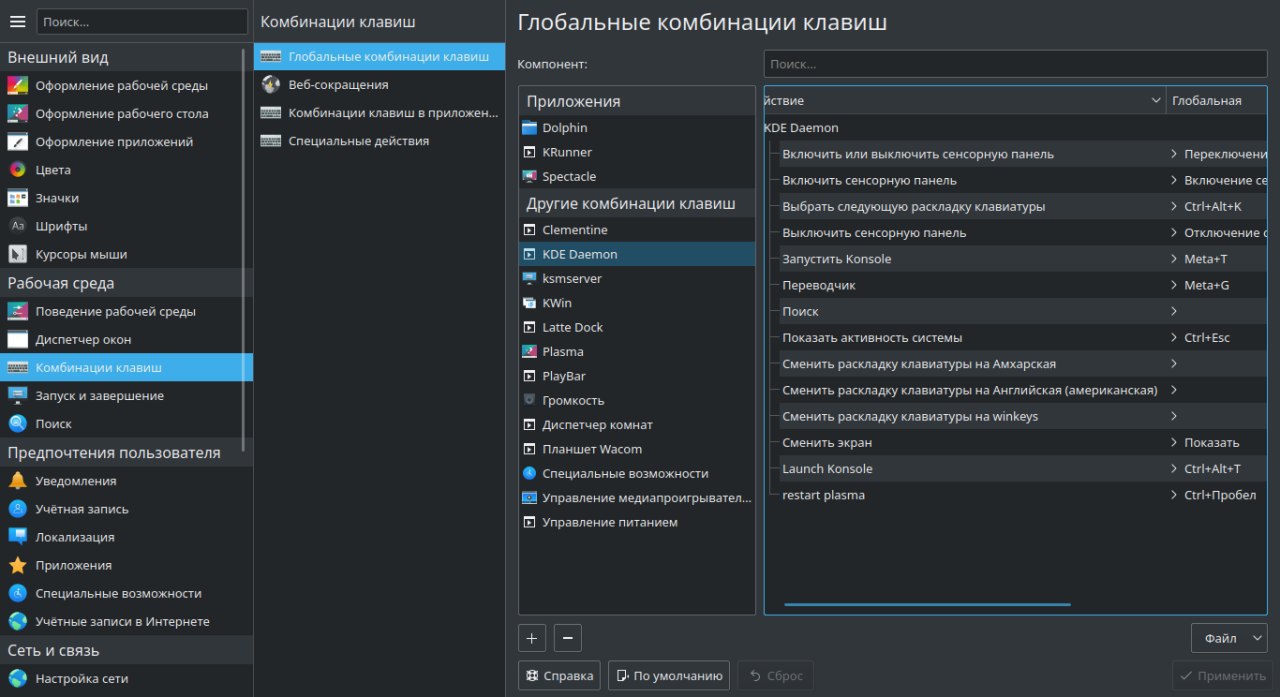This screenshot has width=1280, height=697.
Task: Switch to Веб-сокращения
Action: tap(379, 84)
